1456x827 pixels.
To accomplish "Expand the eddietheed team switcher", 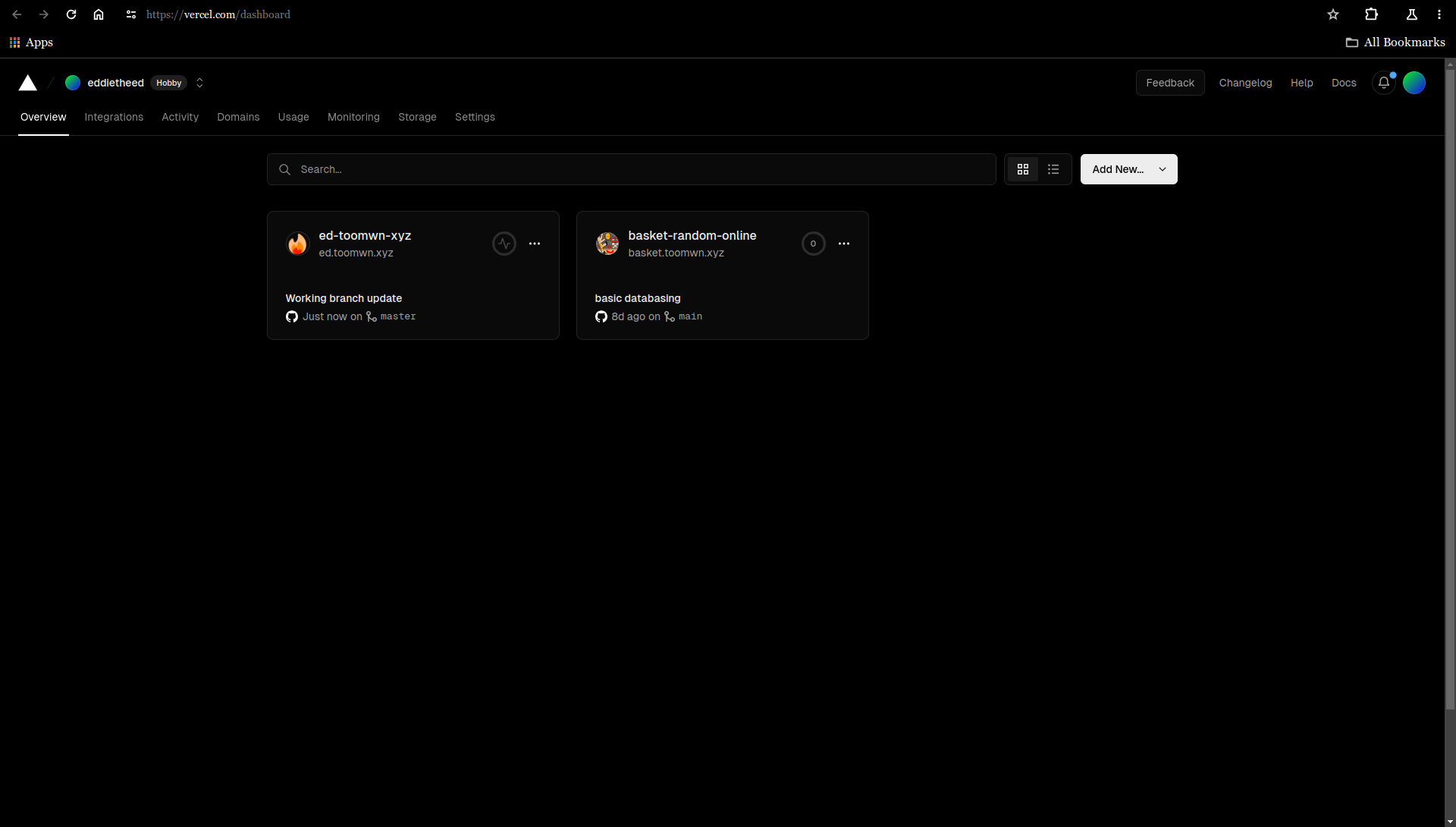I will [199, 83].
